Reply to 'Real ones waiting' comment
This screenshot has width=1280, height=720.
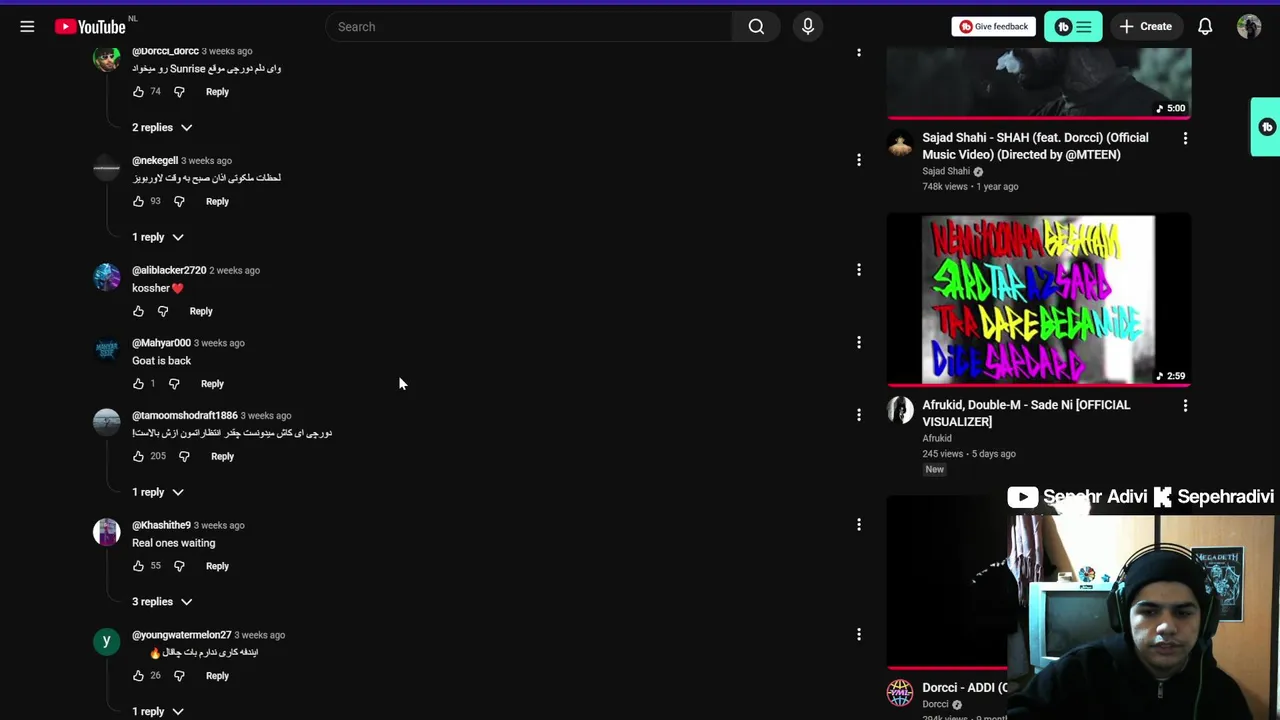point(217,566)
